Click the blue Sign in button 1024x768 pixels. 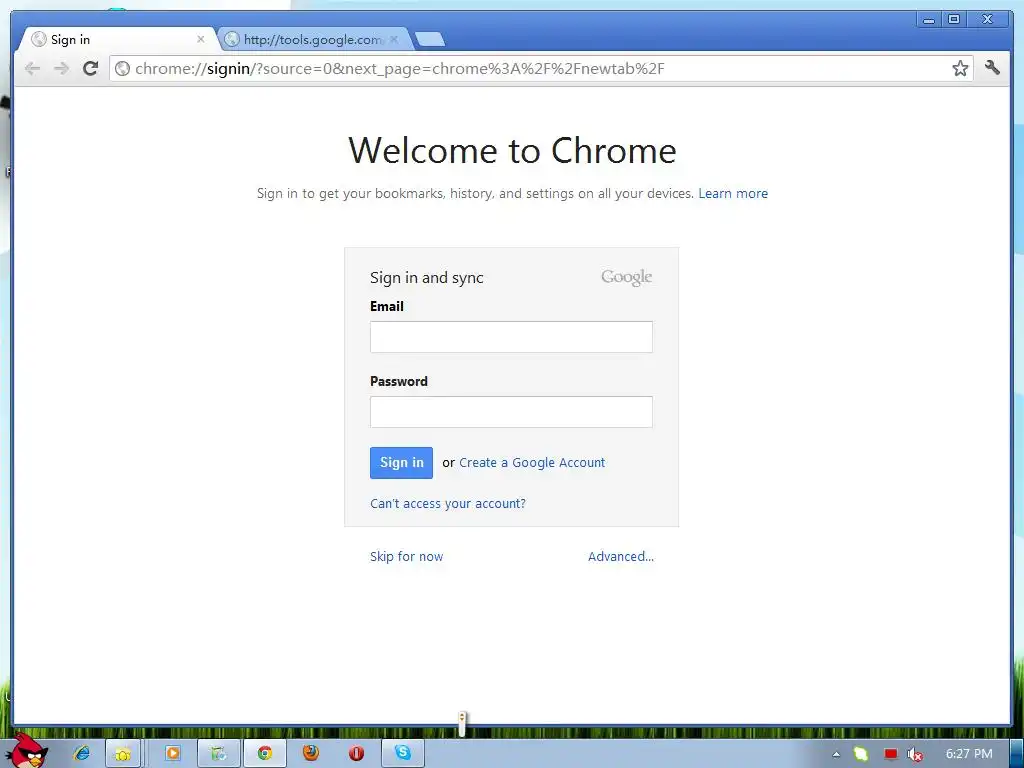402,463
